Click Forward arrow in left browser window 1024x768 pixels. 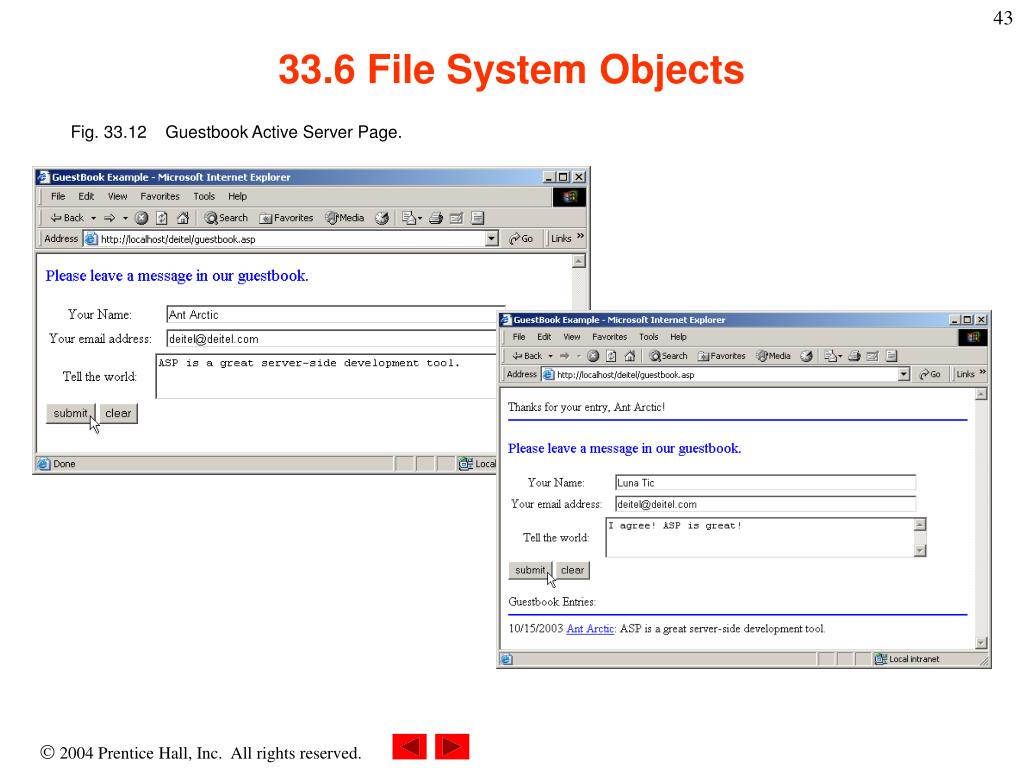(109, 217)
